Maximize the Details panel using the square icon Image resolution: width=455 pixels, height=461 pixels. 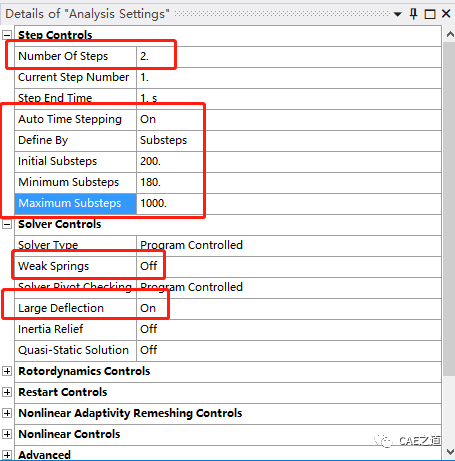[430, 14]
